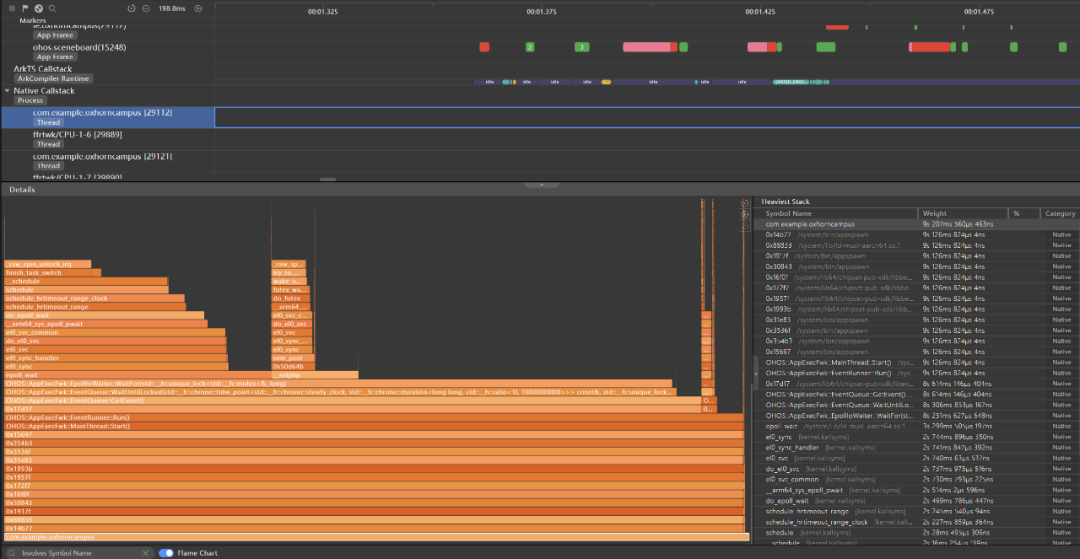Expand the Heaviest Stack side panel arrow

[756, 372]
